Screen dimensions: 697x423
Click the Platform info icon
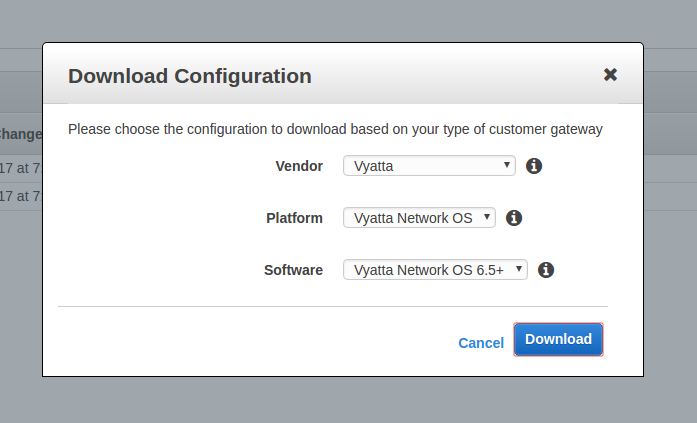(x=514, y=218)
